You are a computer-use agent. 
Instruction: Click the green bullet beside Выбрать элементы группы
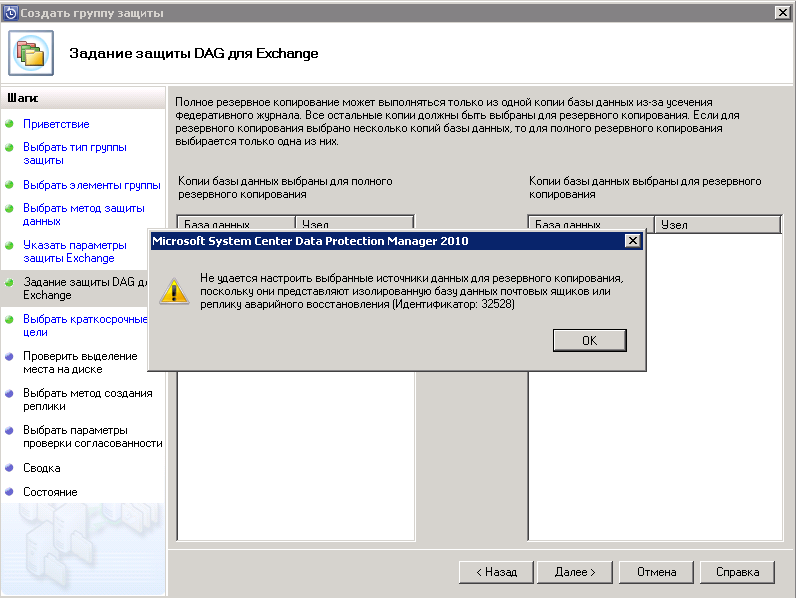coord(9,184)
